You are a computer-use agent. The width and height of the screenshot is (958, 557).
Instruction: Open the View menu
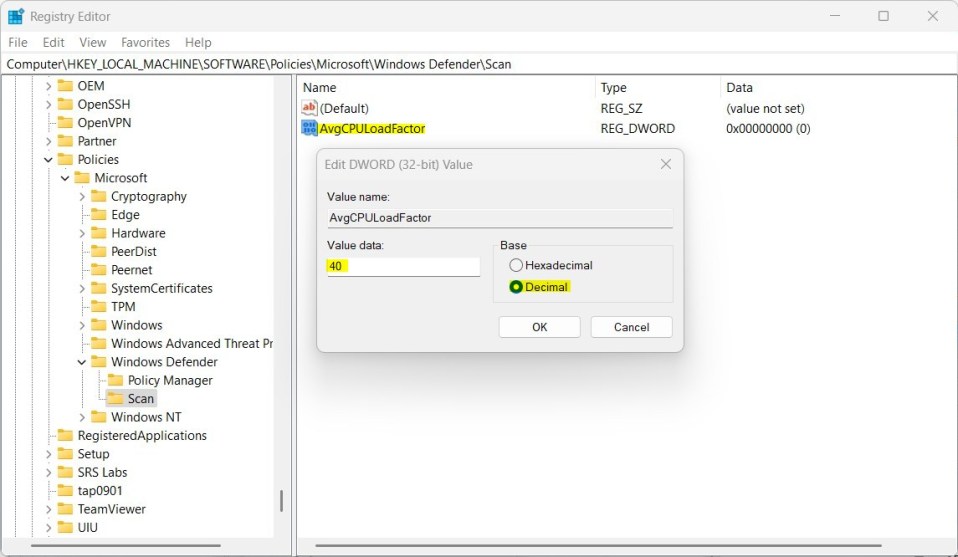click(92, 42)
